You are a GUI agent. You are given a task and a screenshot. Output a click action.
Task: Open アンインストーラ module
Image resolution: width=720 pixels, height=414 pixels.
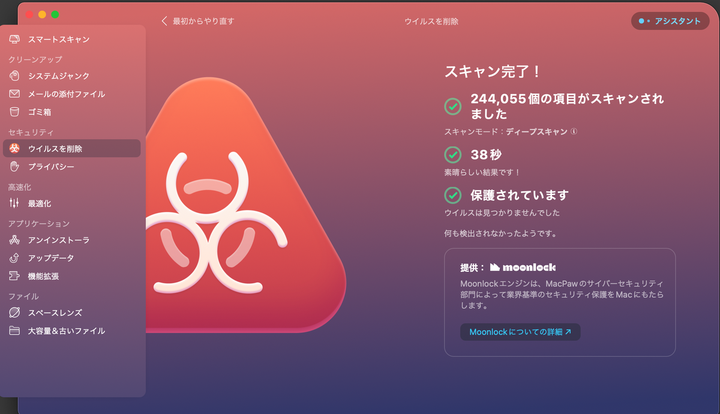coord(59,240)
